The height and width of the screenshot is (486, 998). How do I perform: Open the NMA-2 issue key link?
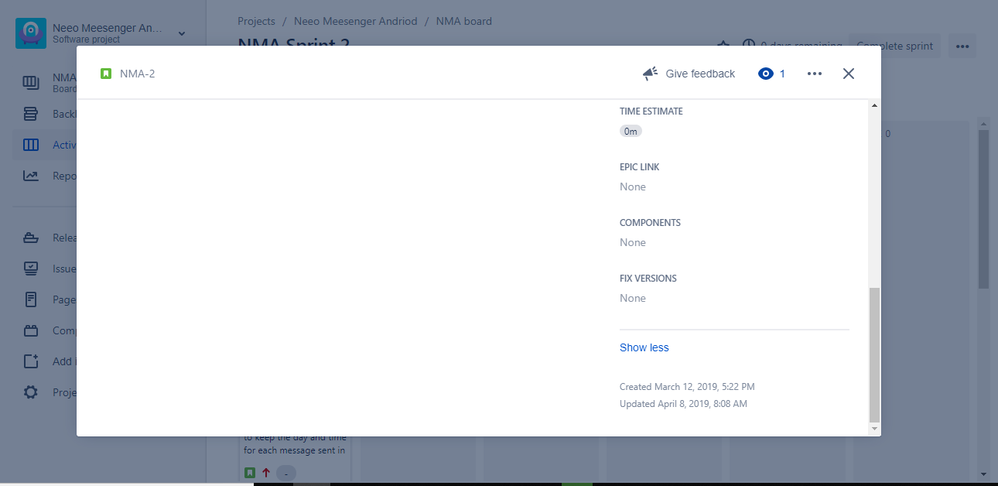(137, 74)
